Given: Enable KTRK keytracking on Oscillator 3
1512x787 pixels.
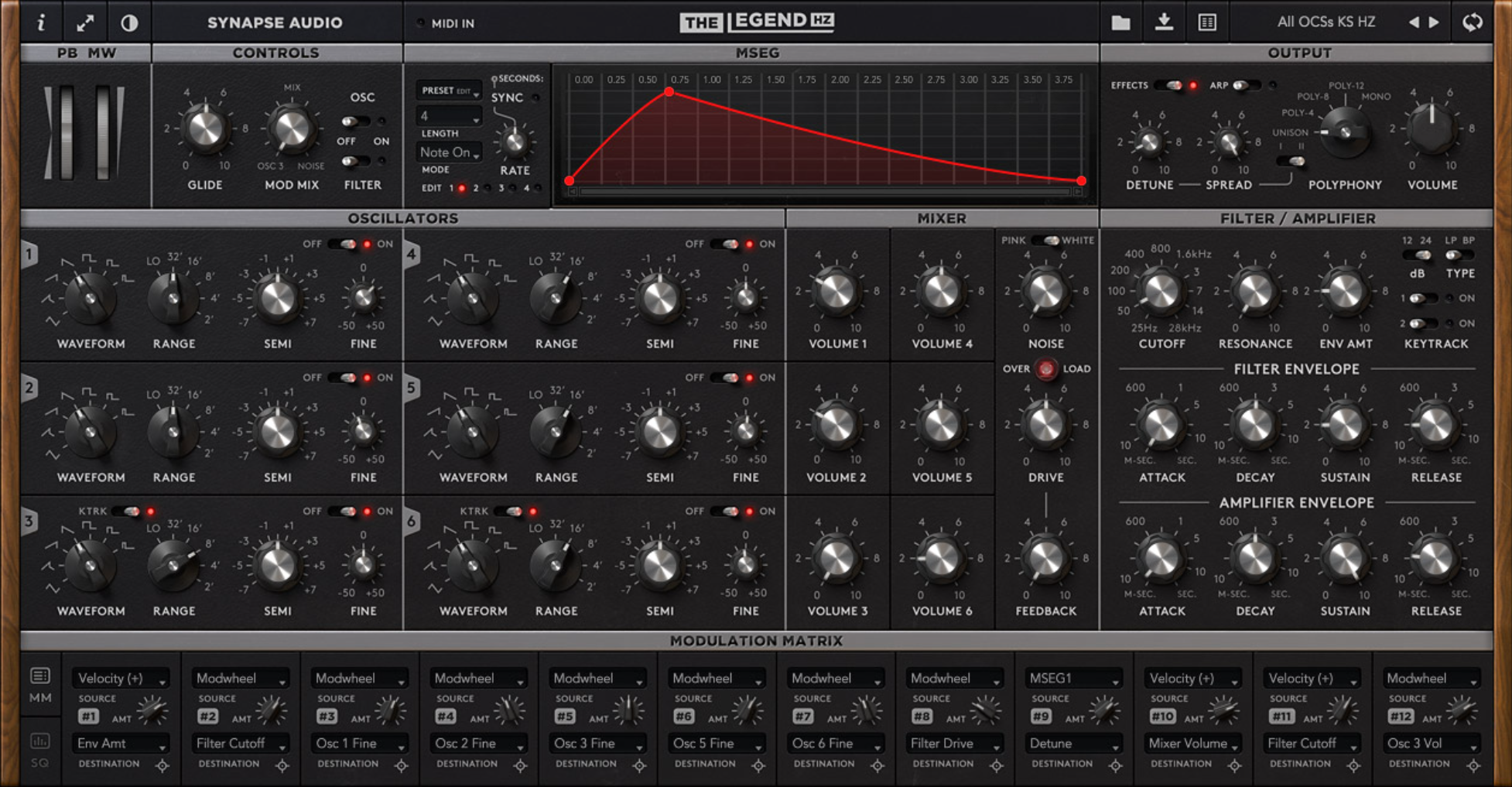Looking at the screenshot, I should coord(125,511).
